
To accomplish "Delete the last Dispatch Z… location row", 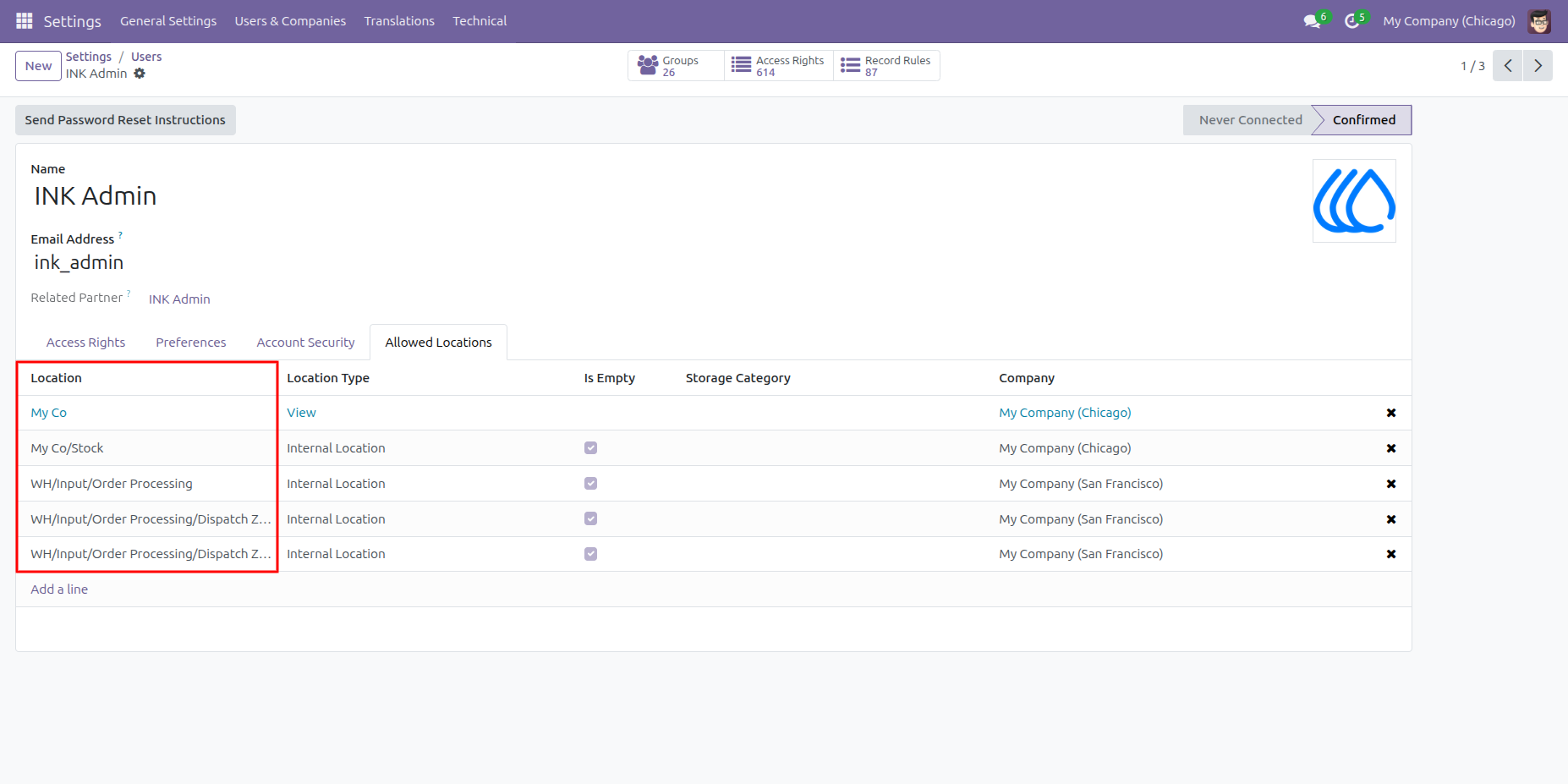I will coord(1391,554).
